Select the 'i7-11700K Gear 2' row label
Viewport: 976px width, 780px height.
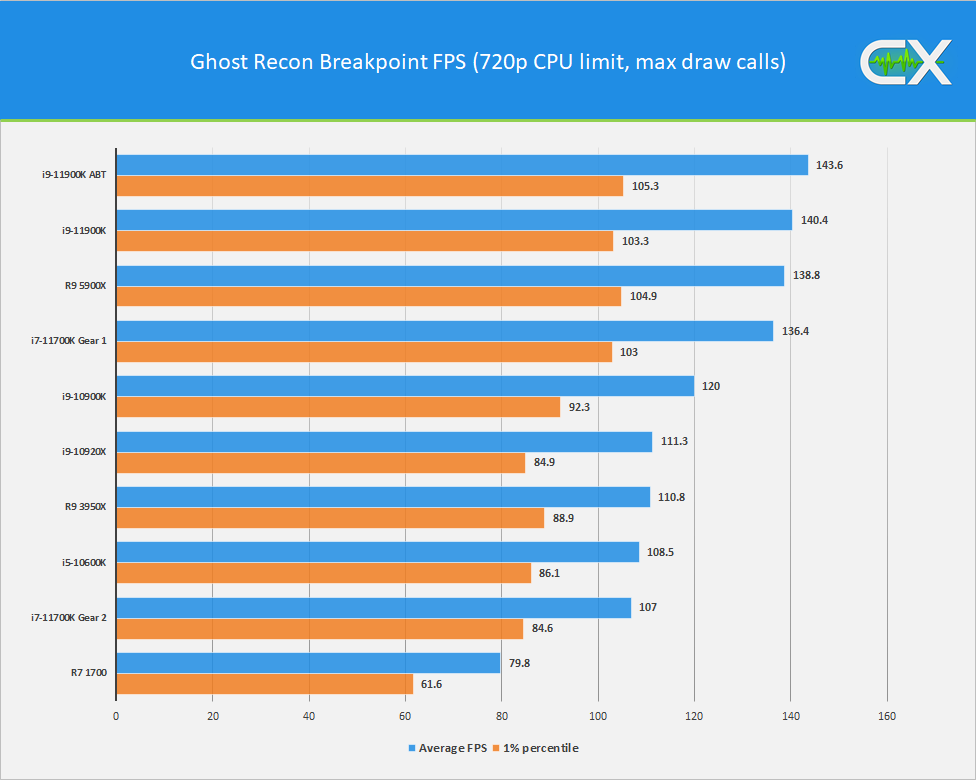69,618
